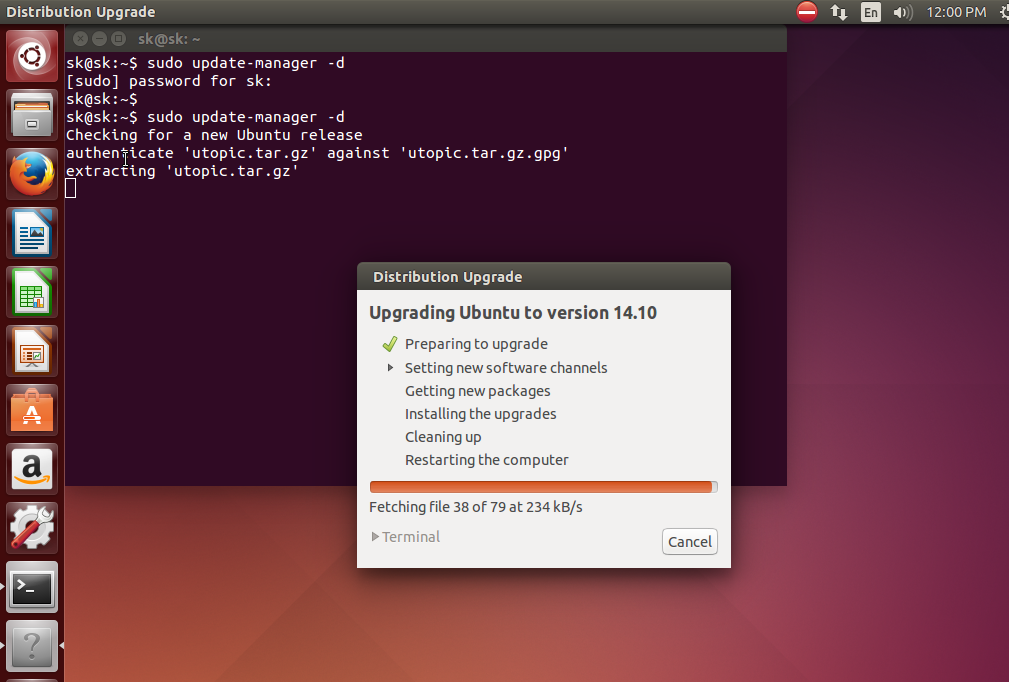Close the terminal window
1009x682 pixels.
click(x=80, y=39)
